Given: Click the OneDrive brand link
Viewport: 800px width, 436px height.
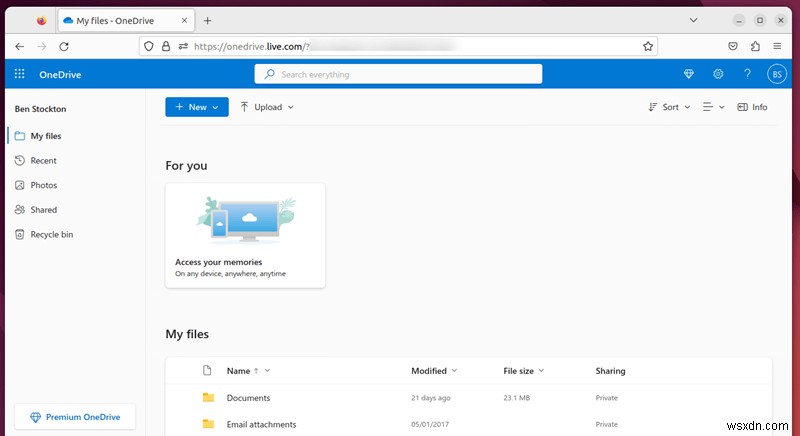Looking at the screenshot, I should pyautogui.click(x=60, y=74).
